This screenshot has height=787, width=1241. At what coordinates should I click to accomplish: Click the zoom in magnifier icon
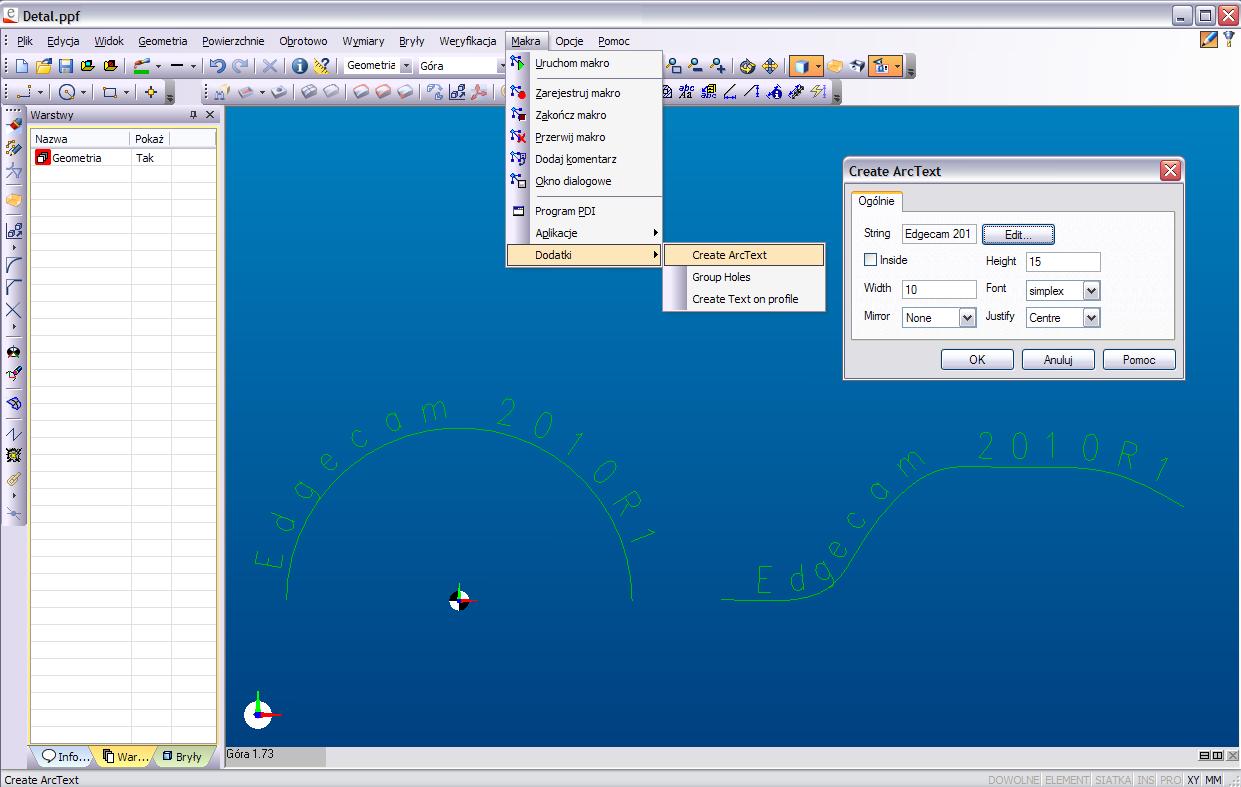718,66
